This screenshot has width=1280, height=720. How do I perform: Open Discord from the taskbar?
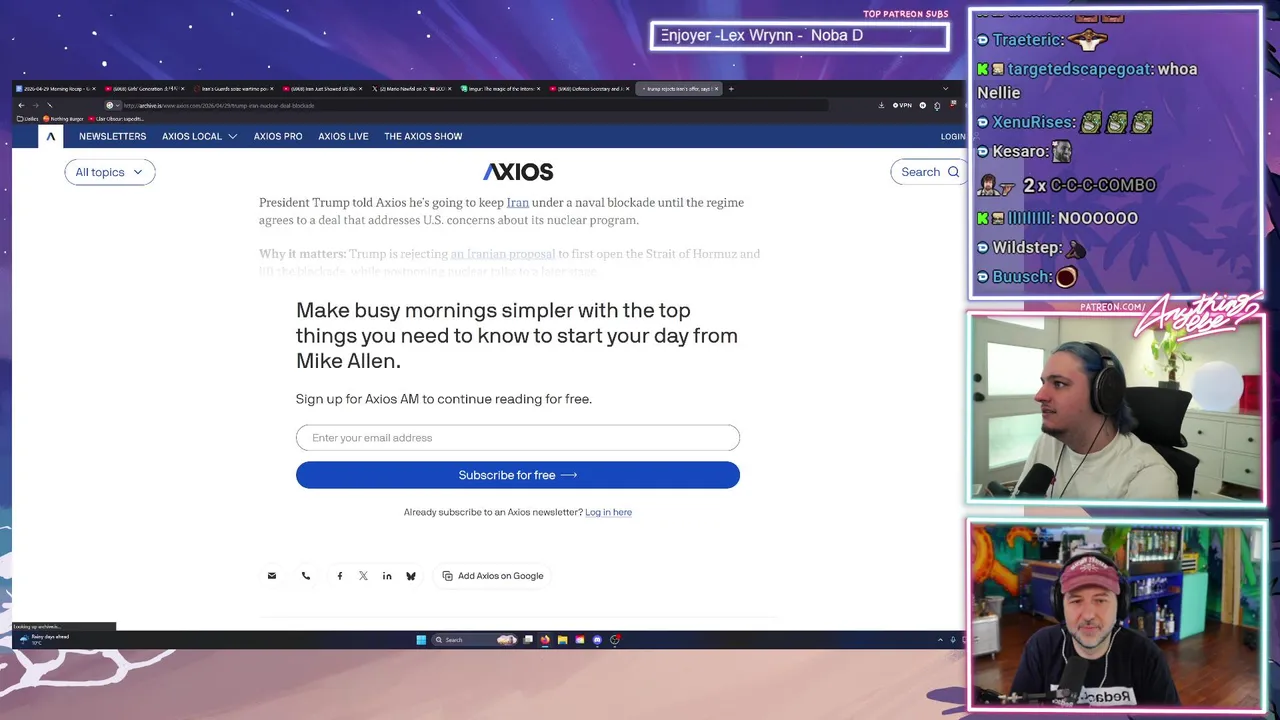597,640
